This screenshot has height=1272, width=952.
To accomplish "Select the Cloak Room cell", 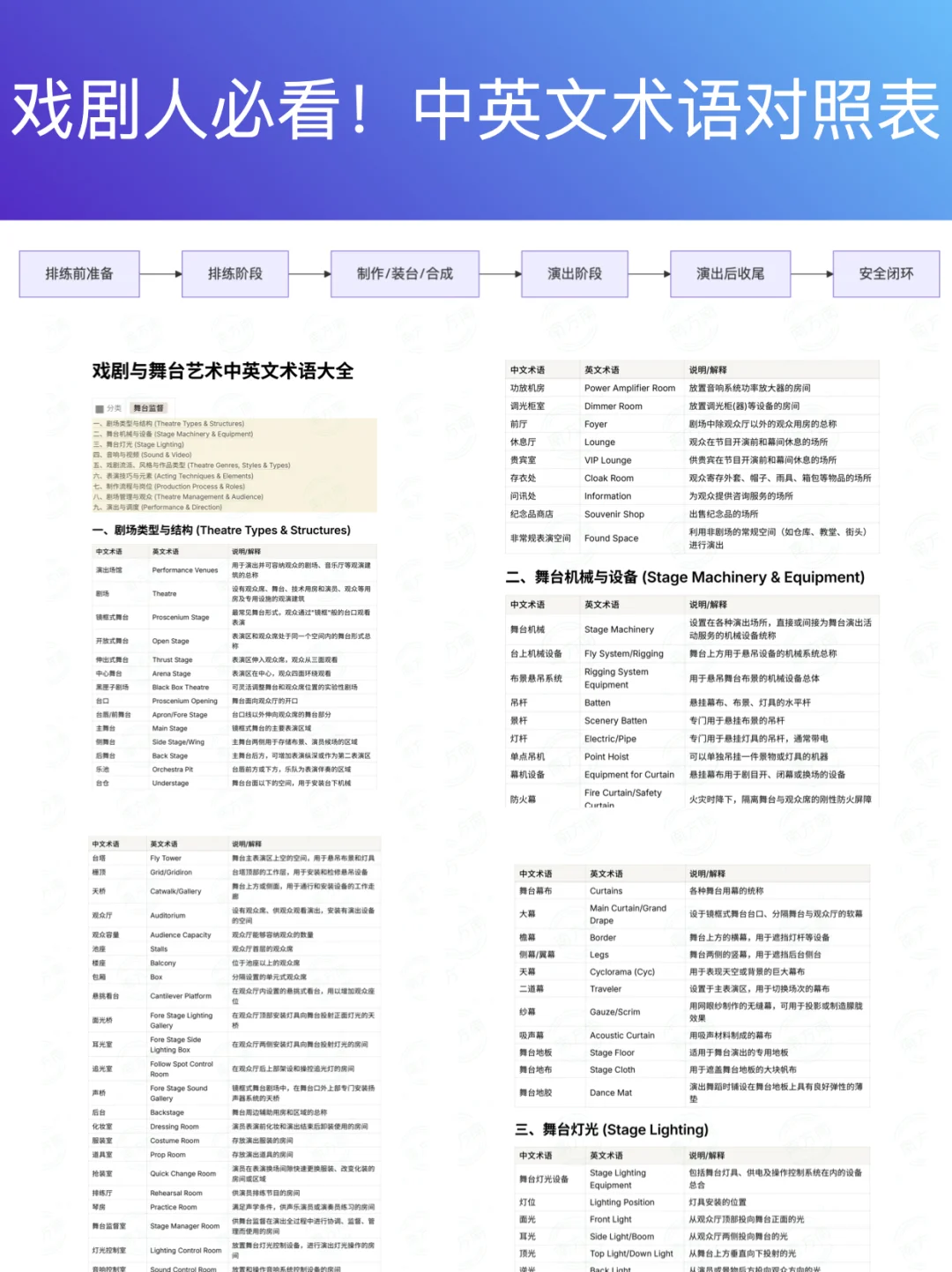I will 608,478.
